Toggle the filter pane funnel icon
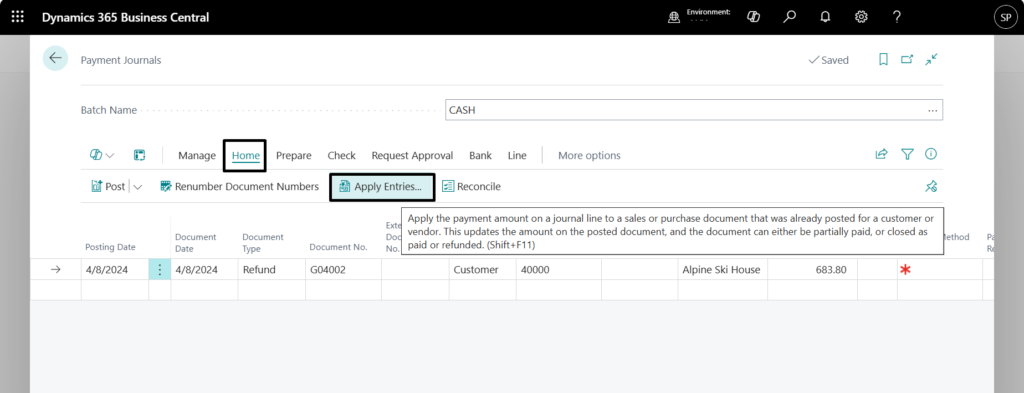Image resolution: width=1024 pixels, height=393 pixels. [907, 155]
